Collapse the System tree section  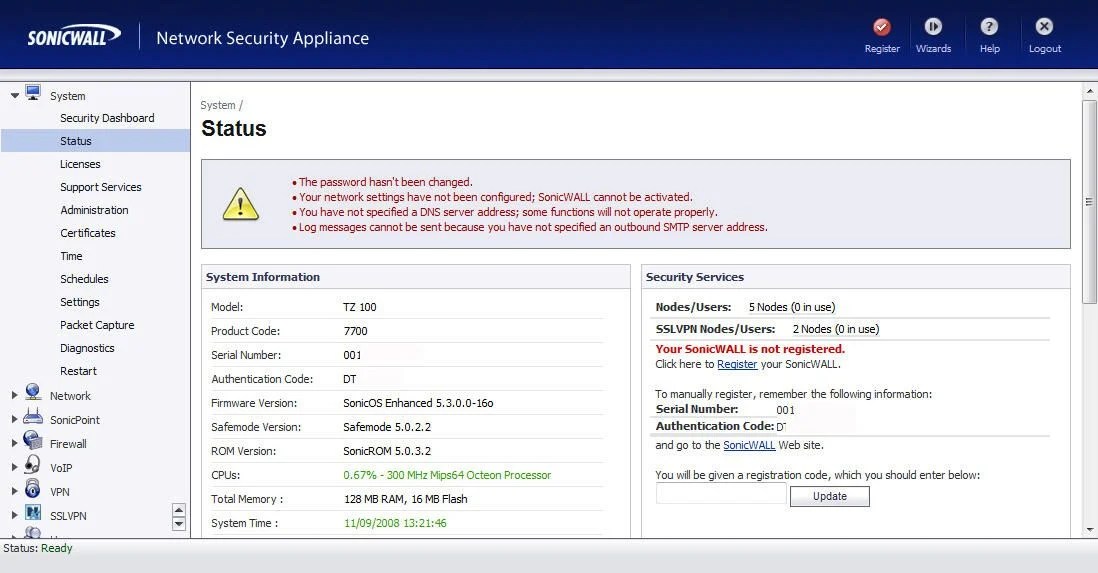(15, 96)
